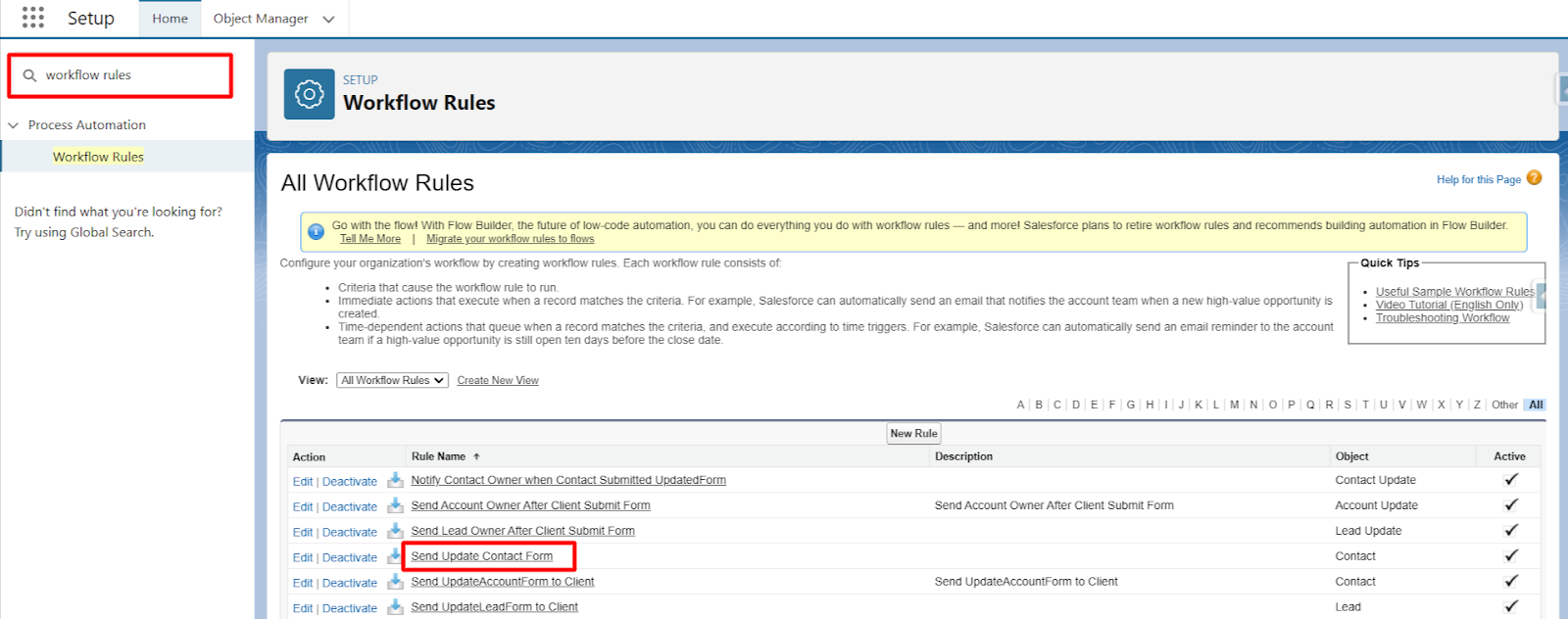
Task: Toggle Active checkmark for Send Update Contact Form
Action: click(1510, 556)
